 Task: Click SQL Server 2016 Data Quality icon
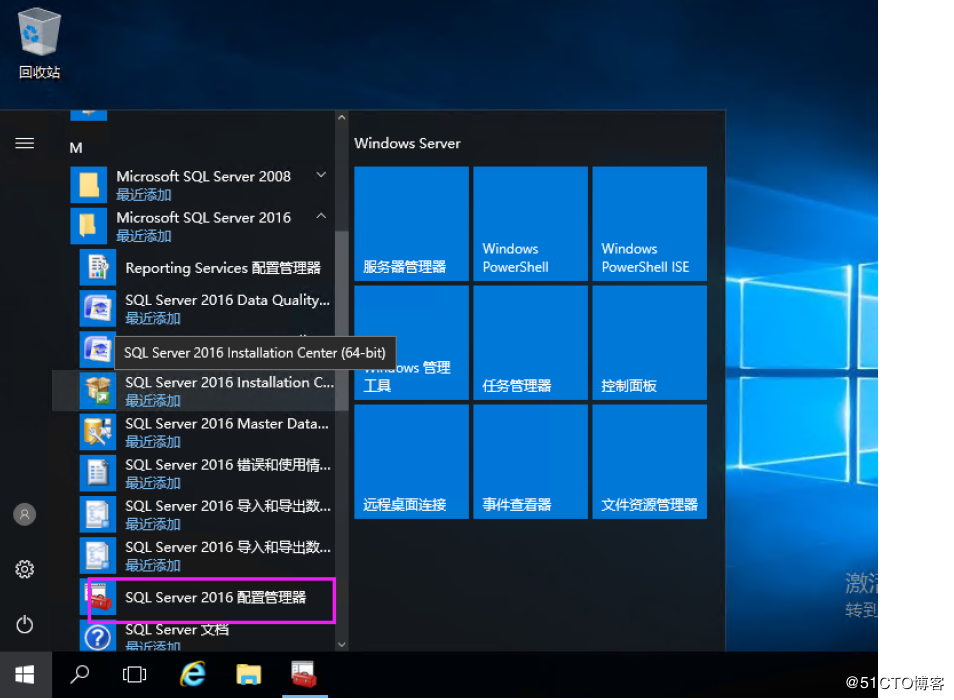pyautogui.click(x=98, y=308)
